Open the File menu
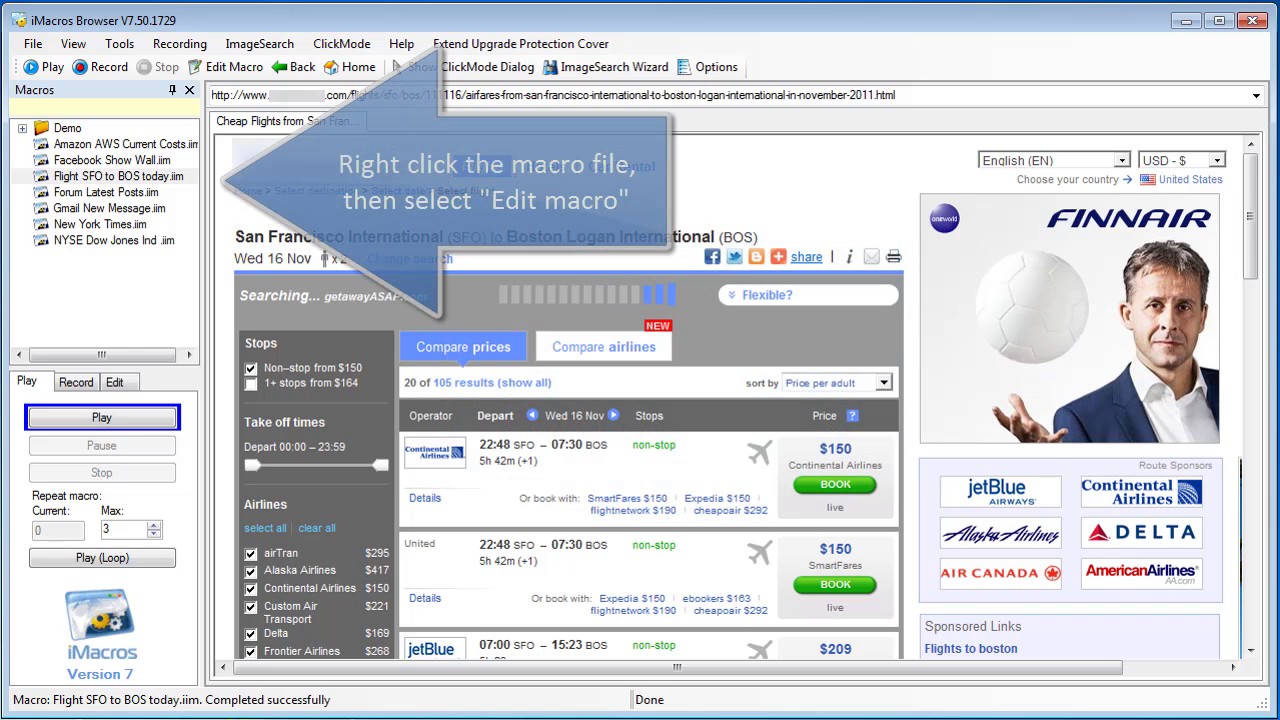1280x720 pixels. [33, 44]
